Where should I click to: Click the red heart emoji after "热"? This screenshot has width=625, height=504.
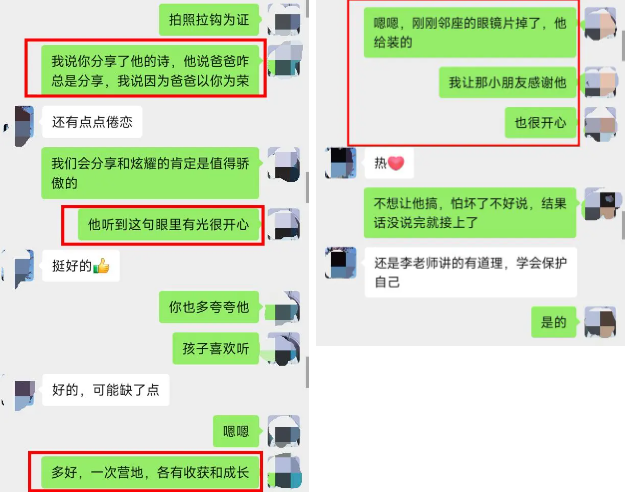(x=396, y=163)
